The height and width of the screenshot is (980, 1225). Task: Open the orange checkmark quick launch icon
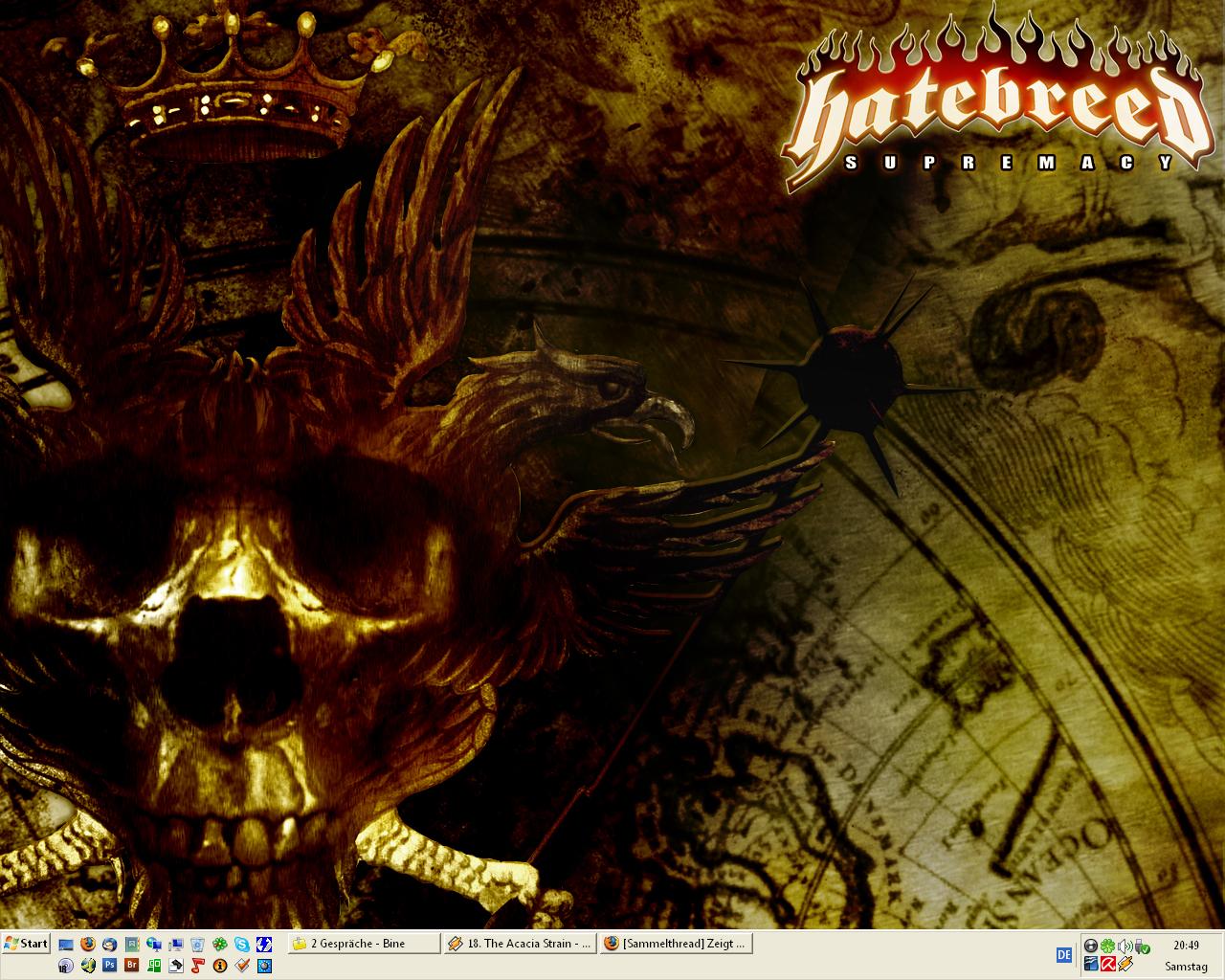242,966
